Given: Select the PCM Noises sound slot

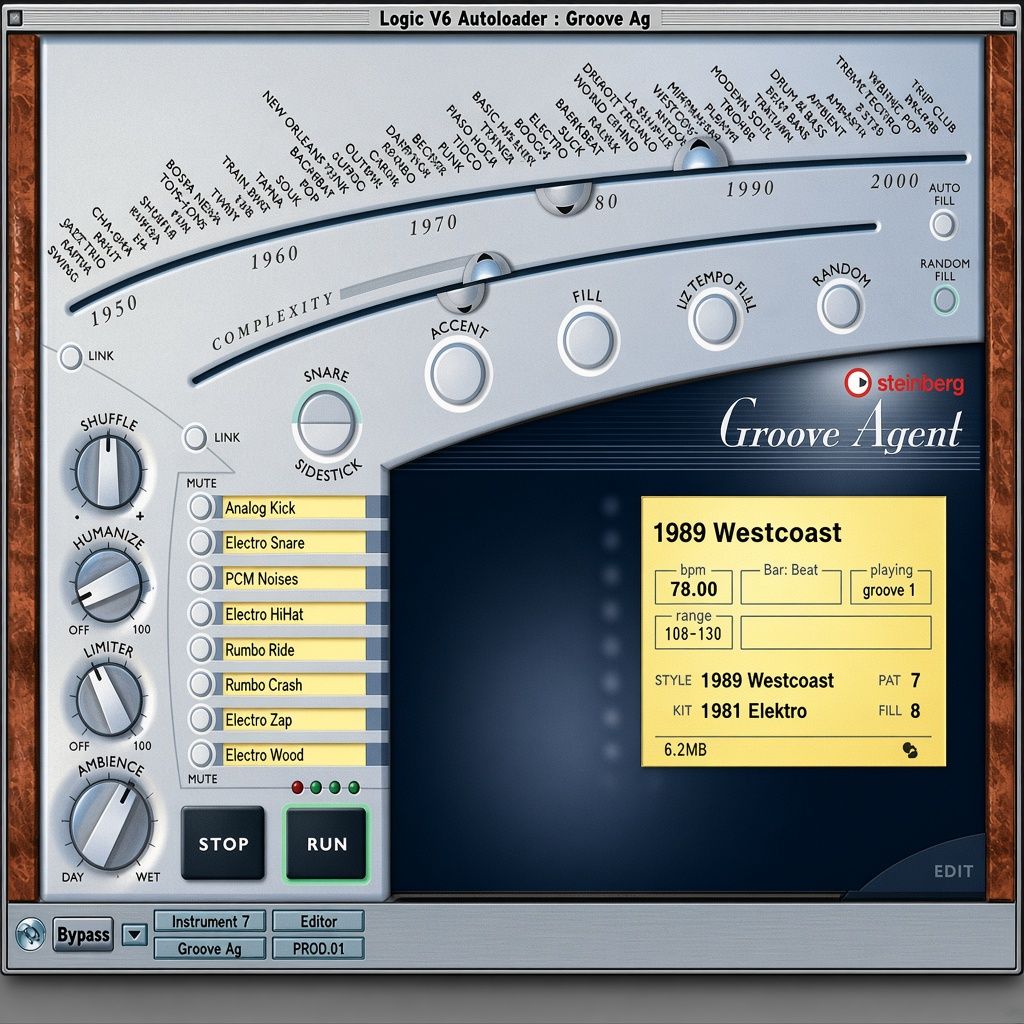Looking at the screenshot, I should pos(294,578).
